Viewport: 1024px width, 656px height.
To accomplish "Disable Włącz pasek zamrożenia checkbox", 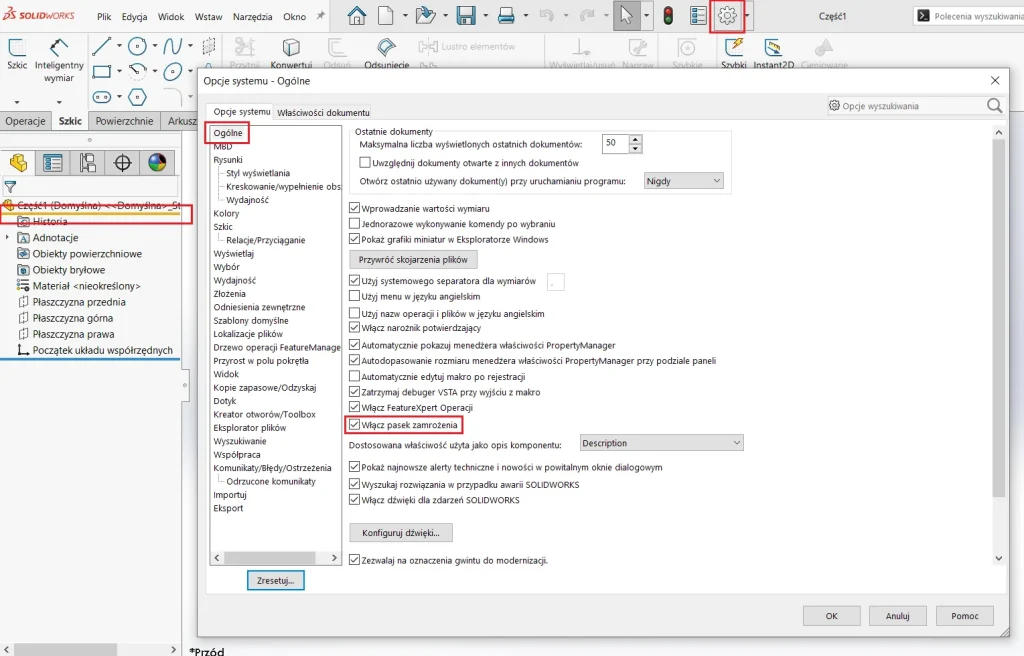I will tap(355, 425).
